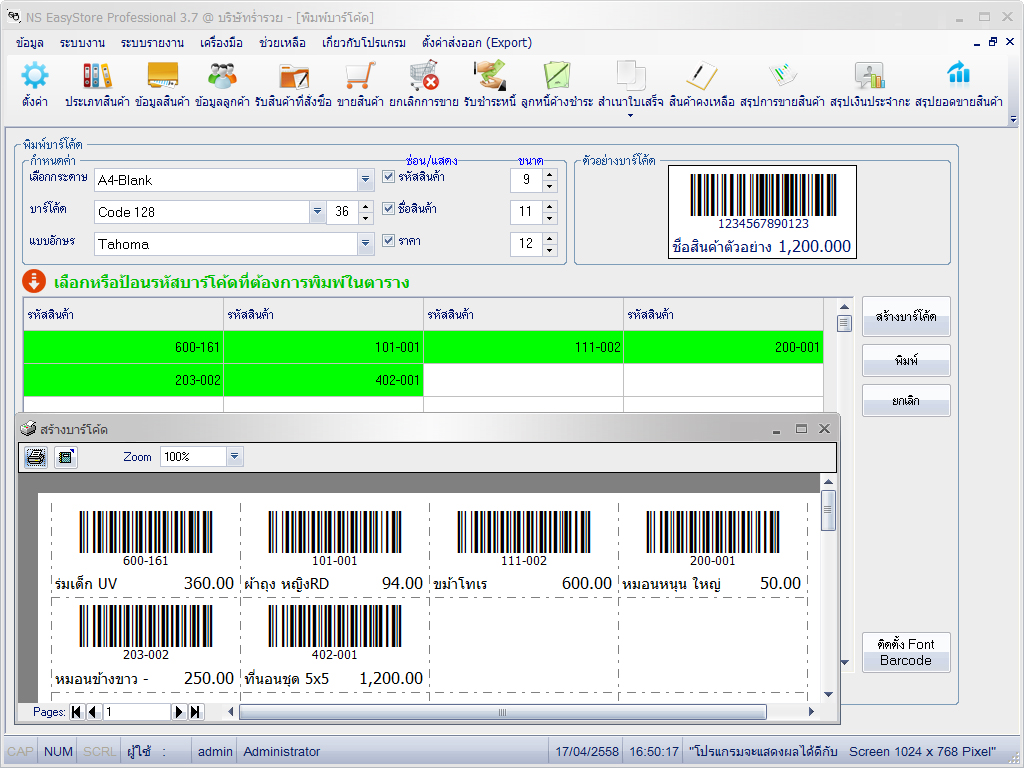Open ข้อมูลลูกค้า customer data icon
This screenshot has height=768, width=1024.
[223, 76]
